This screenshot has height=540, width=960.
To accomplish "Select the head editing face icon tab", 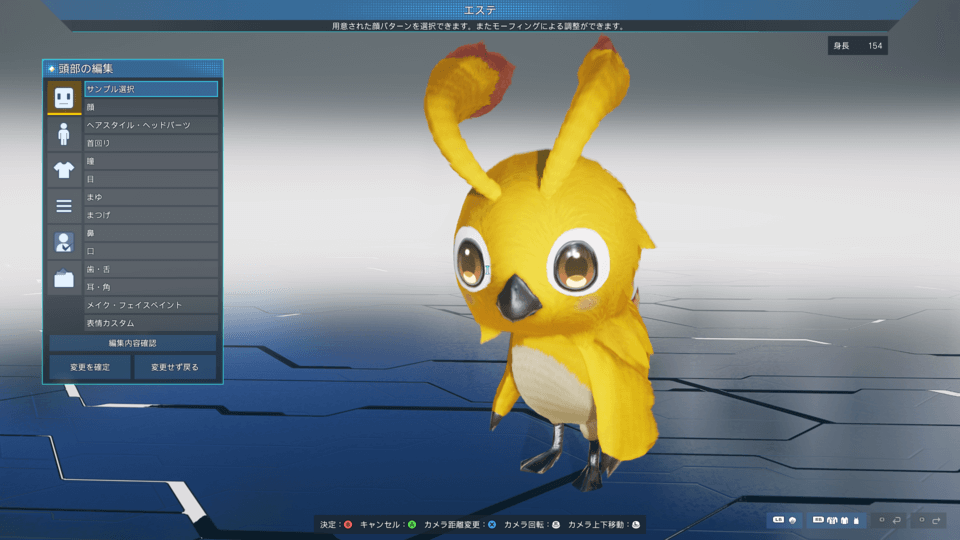I will tap(64, 97).
